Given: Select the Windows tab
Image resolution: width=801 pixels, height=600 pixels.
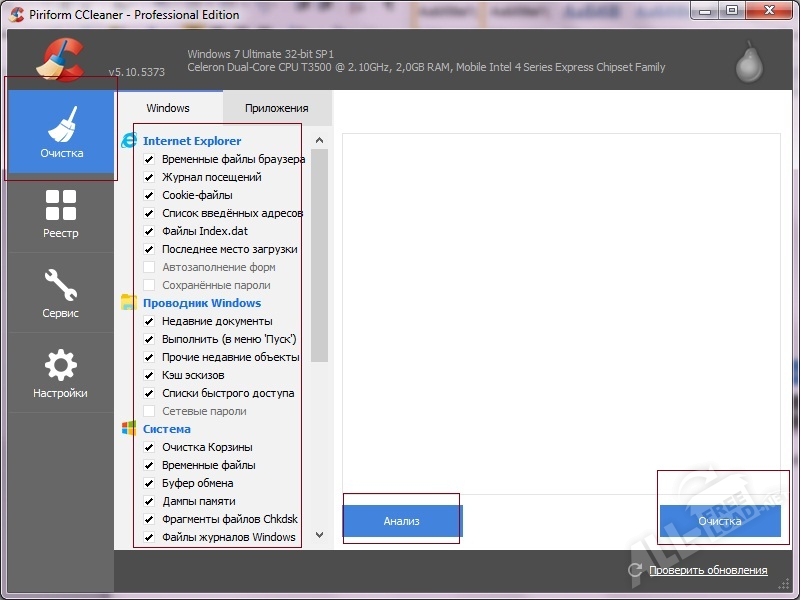Looking at the screenshot, I should [168, 107].
